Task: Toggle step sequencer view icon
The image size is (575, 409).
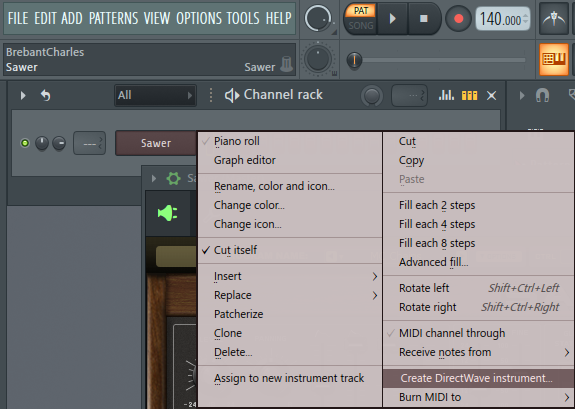Action: 469,96
